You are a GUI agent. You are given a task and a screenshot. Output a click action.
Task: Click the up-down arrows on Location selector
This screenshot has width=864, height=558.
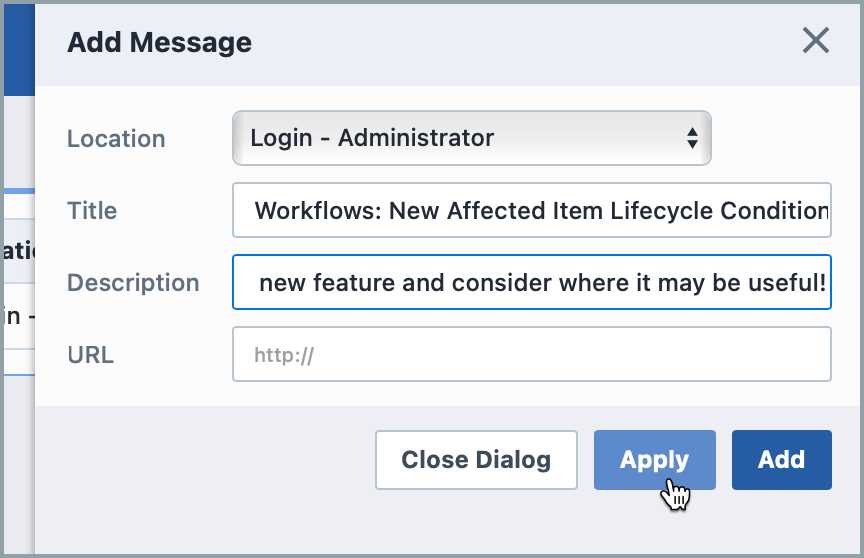(x=692, y=138)
